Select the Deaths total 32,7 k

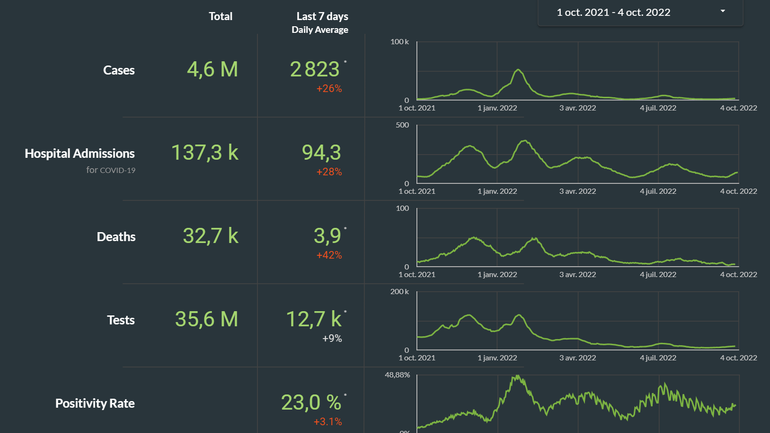[210, 236]
